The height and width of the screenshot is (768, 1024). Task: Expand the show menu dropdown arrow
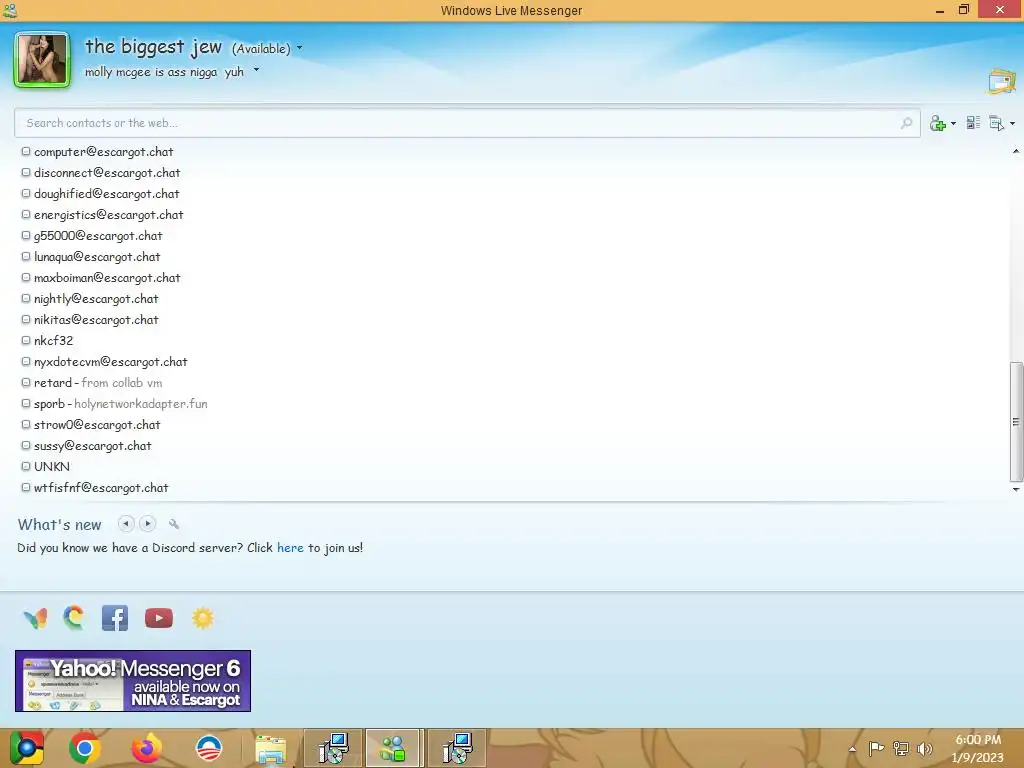pos(1012,123)
